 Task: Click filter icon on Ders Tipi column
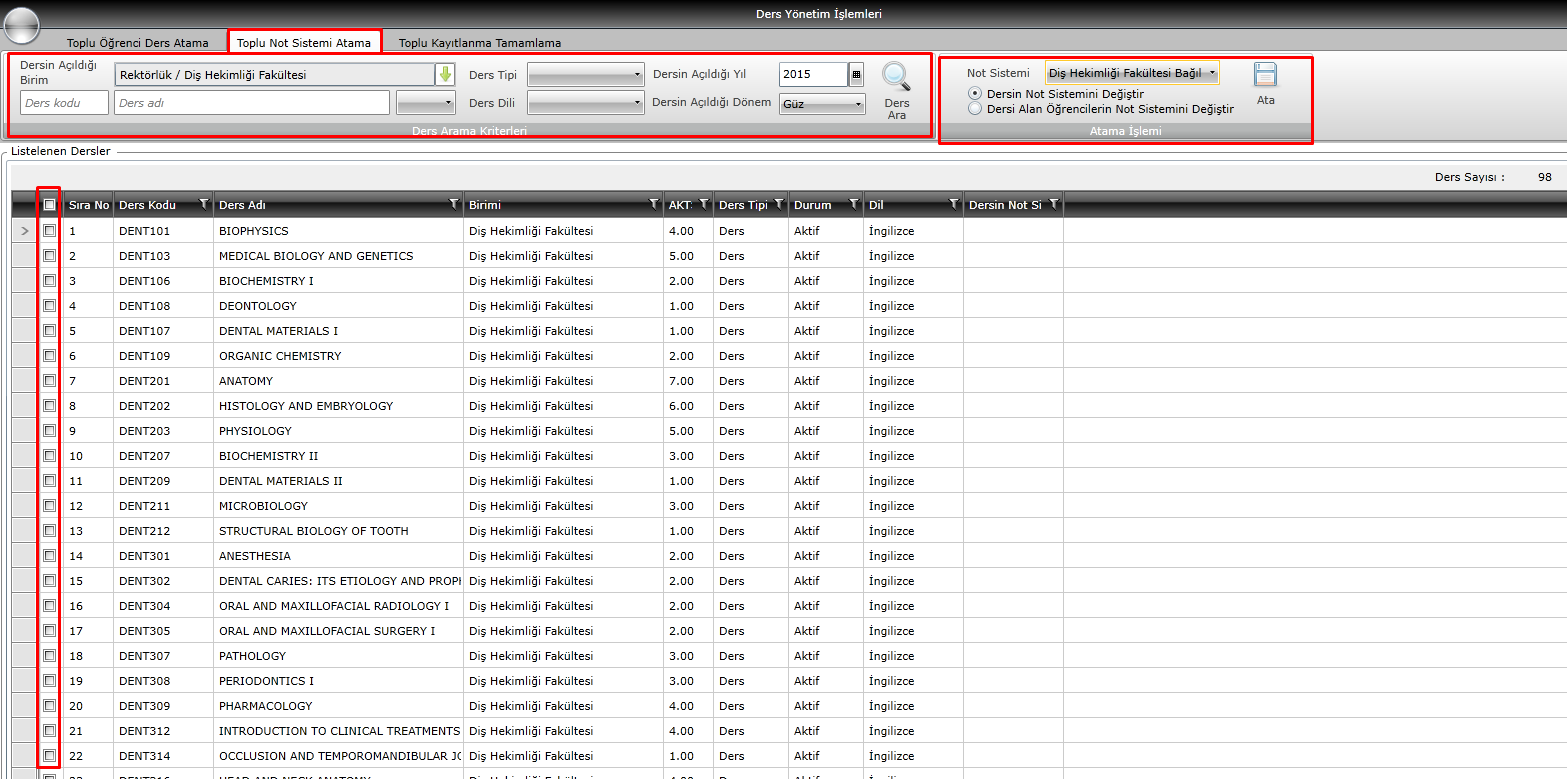[779, 204]
